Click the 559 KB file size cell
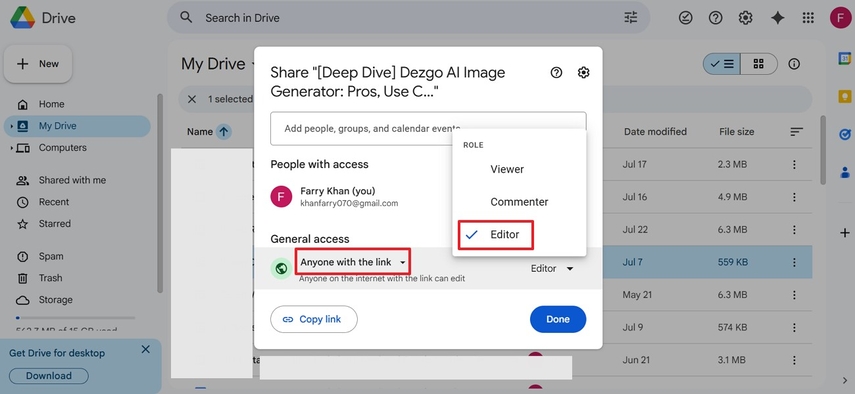Viewport: 855px width, 394px height. click(x=733, y=262)
